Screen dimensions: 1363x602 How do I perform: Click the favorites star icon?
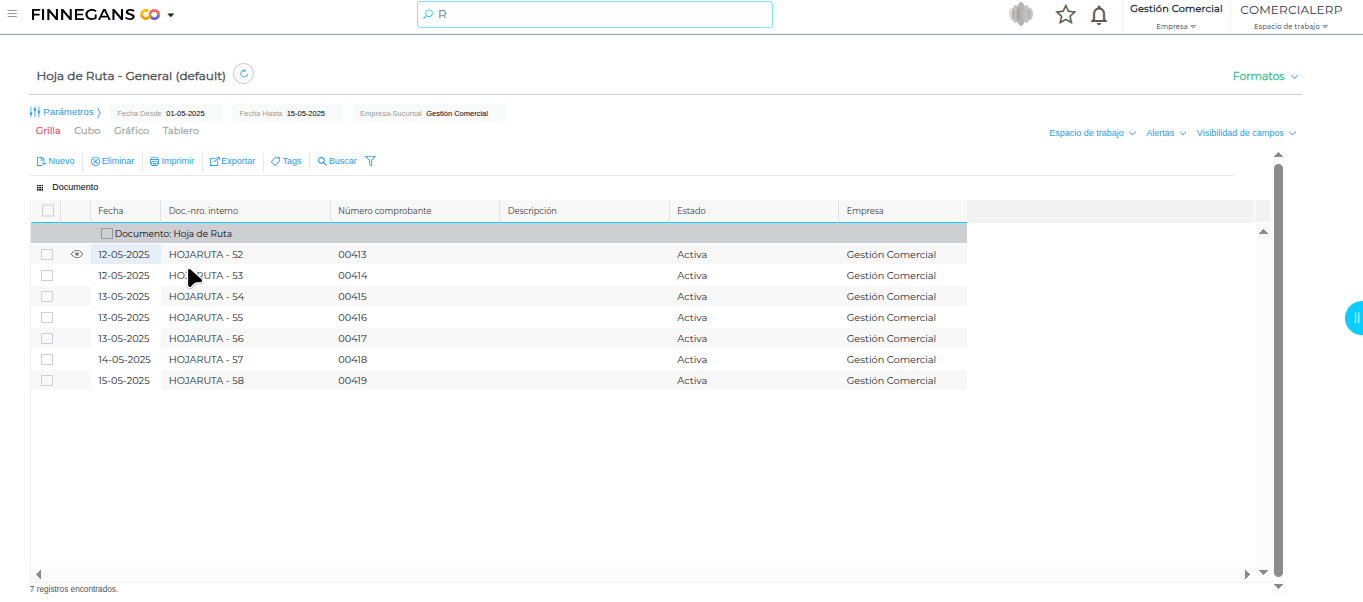1065,15
